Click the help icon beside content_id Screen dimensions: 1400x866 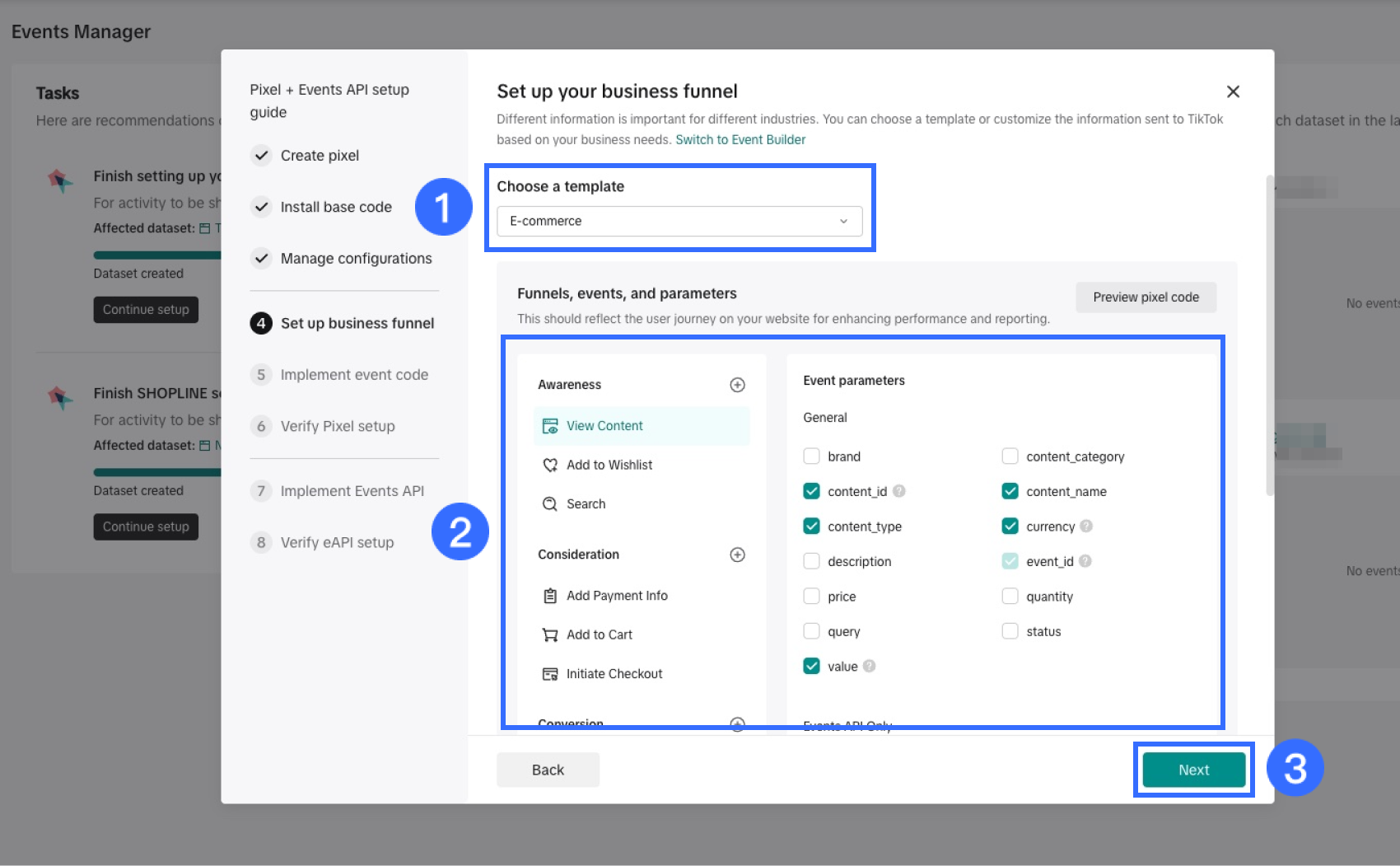pyautogui.click(x=899, y=491)
